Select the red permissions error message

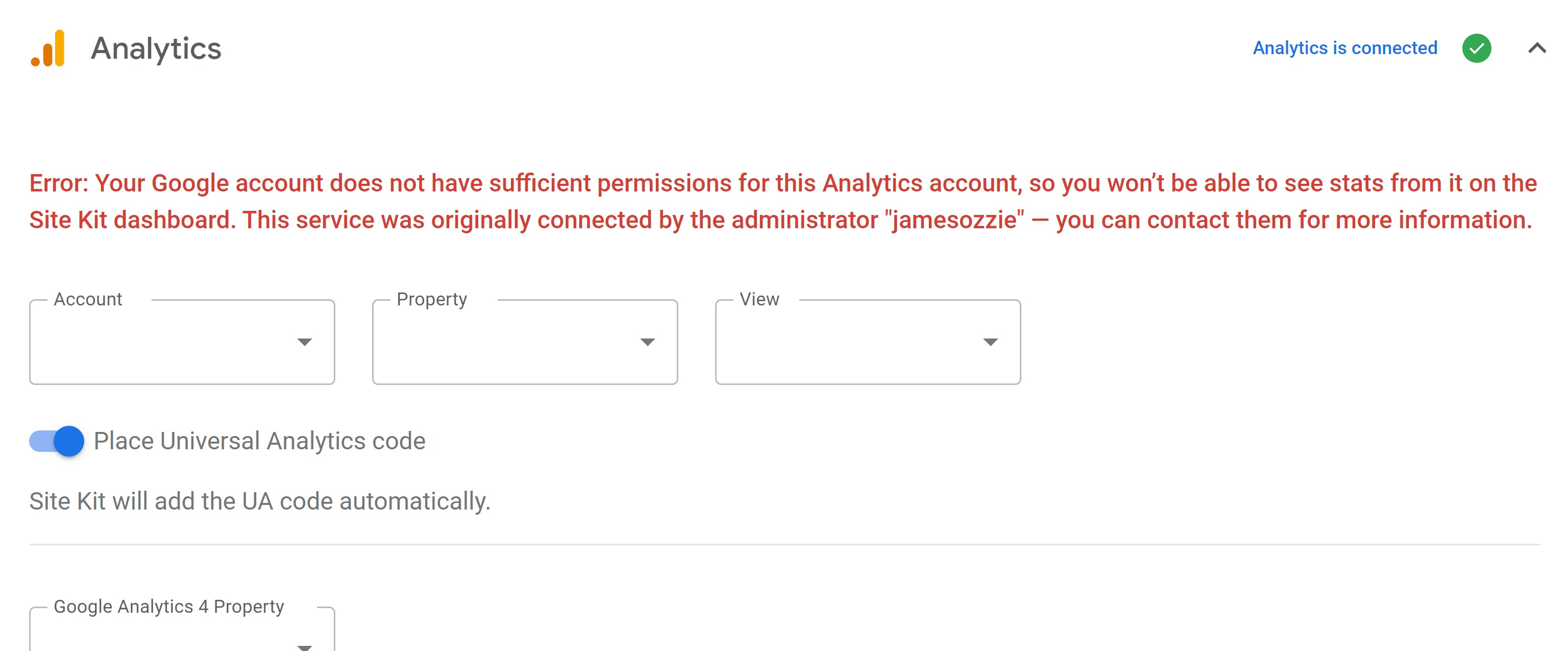(x=781, y=201)
